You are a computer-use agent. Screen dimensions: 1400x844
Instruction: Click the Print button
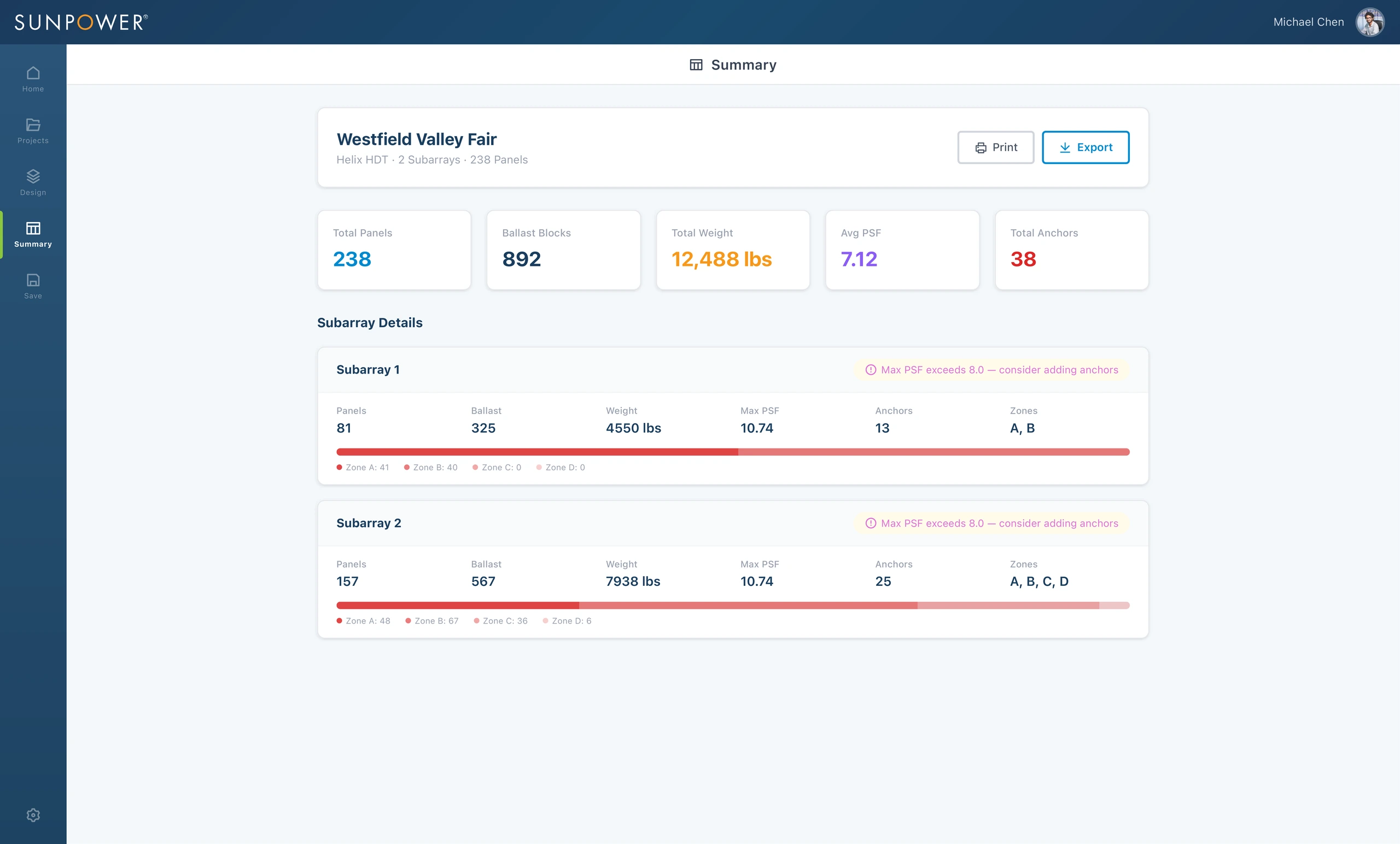(x=995, y=147)
